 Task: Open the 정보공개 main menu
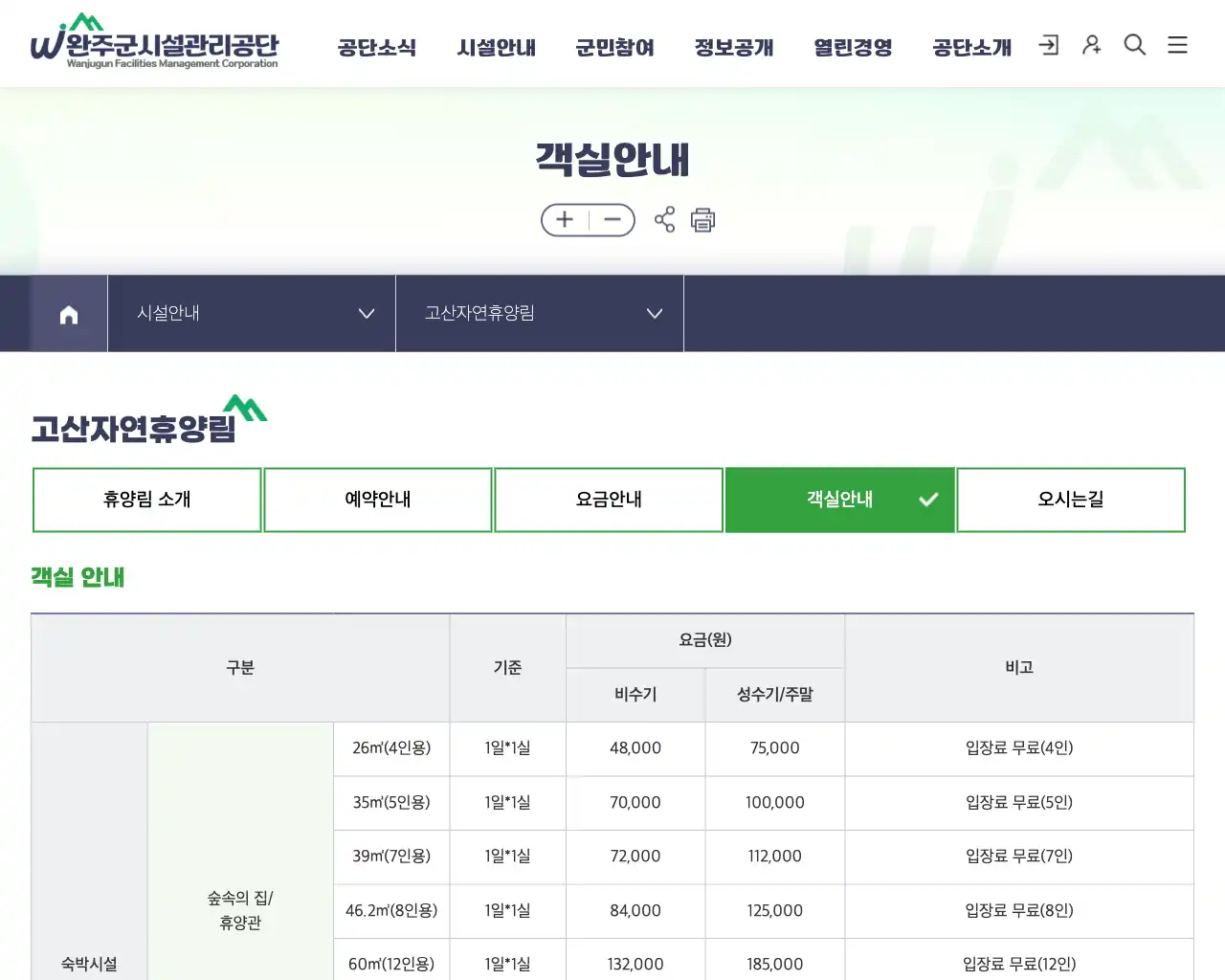[x=734, y=47]
